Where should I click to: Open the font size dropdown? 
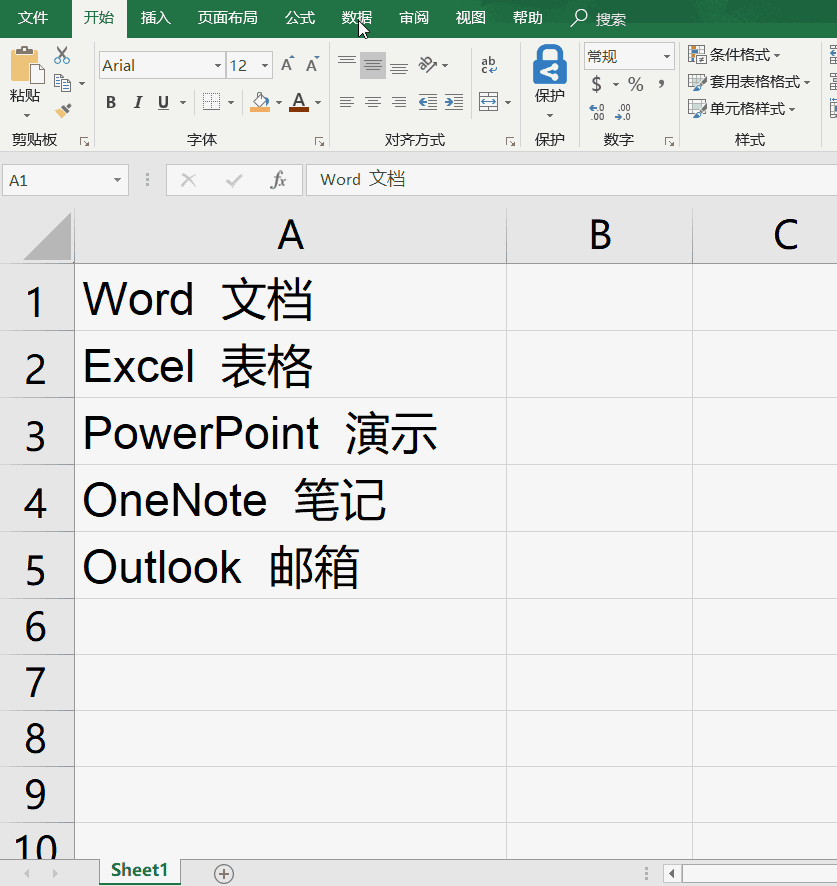tap(263, 64)
